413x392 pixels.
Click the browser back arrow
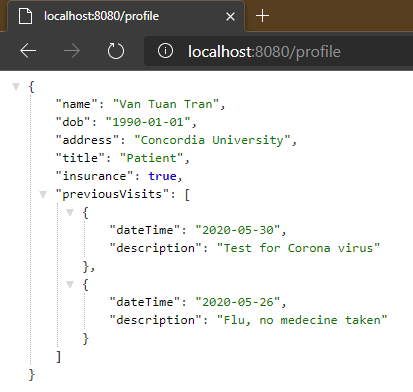(28, 51)
